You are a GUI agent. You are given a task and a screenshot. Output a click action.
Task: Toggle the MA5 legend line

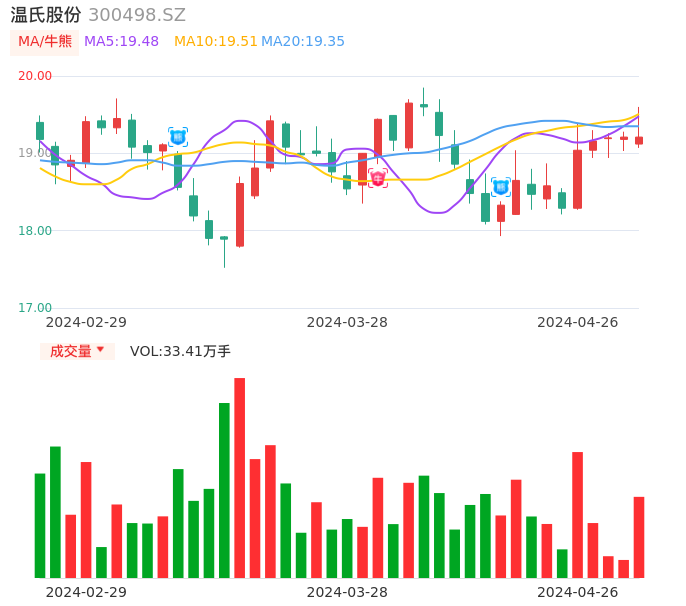121,42
